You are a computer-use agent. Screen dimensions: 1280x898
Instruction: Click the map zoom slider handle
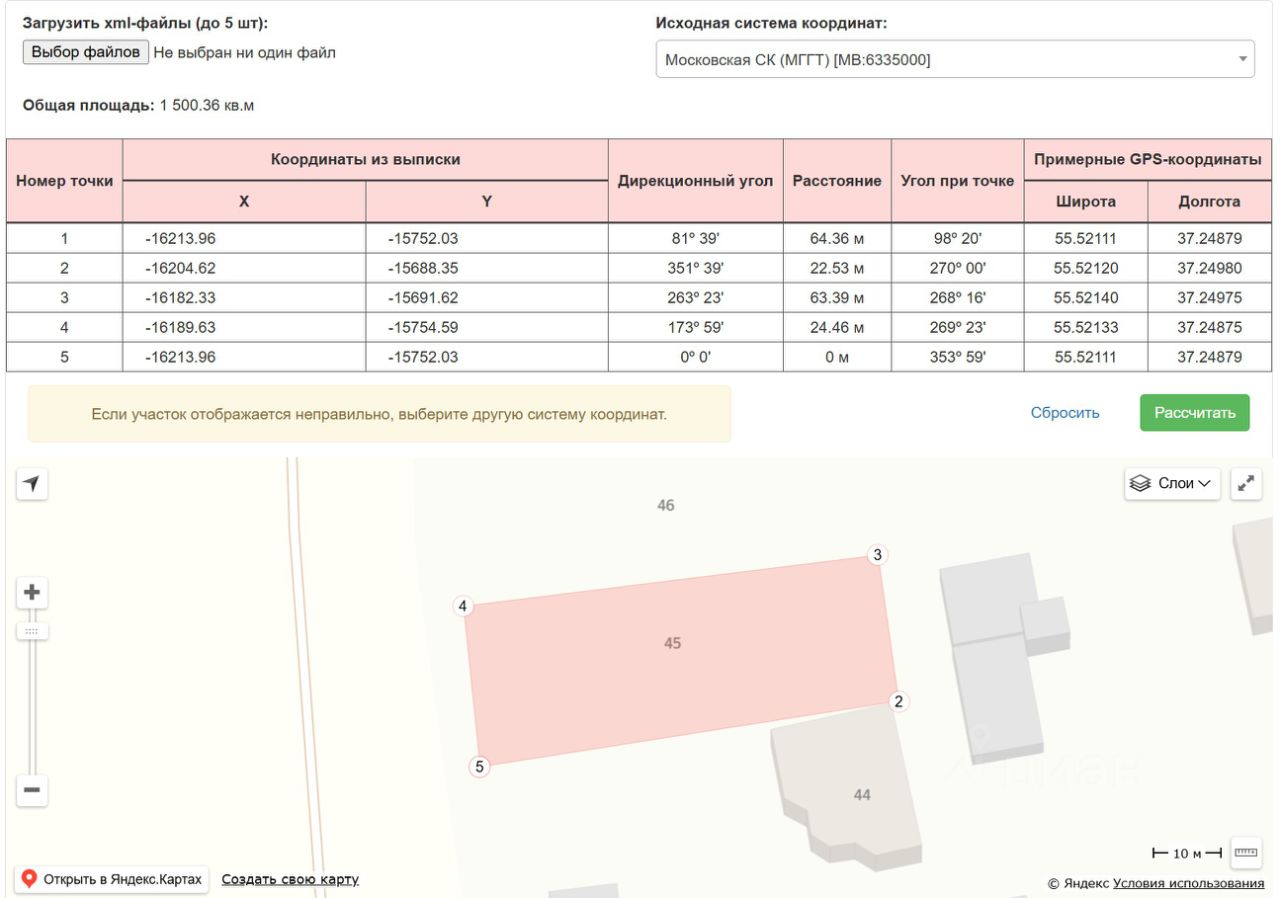[32, 632]
